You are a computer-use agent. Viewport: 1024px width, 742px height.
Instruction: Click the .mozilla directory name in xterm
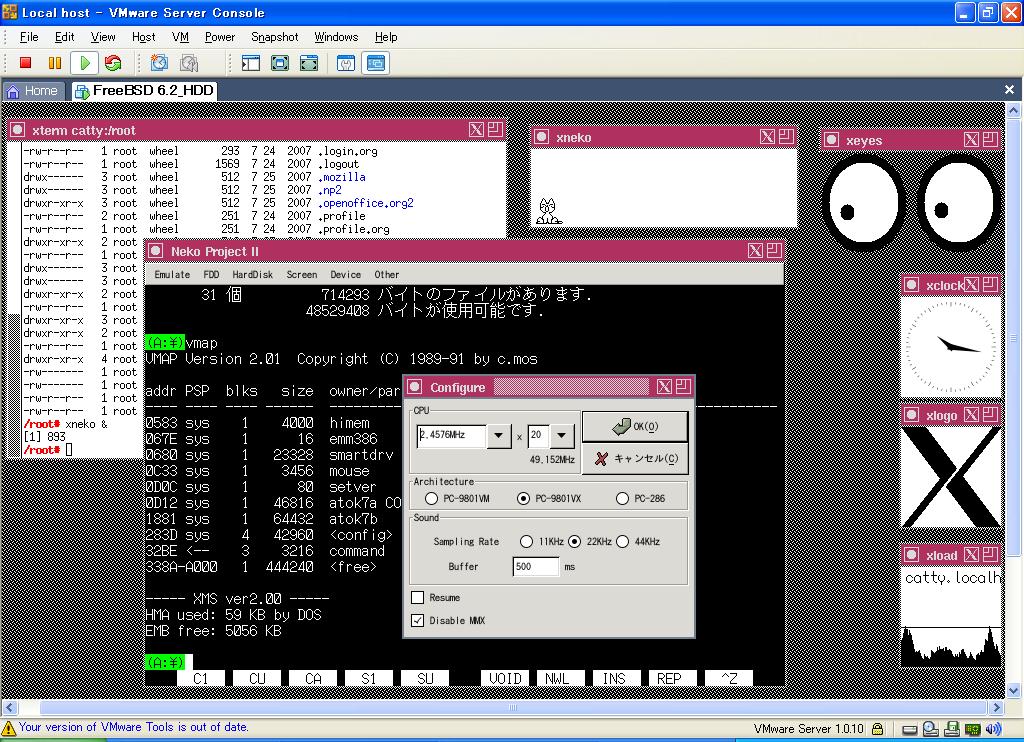point(342,177)
